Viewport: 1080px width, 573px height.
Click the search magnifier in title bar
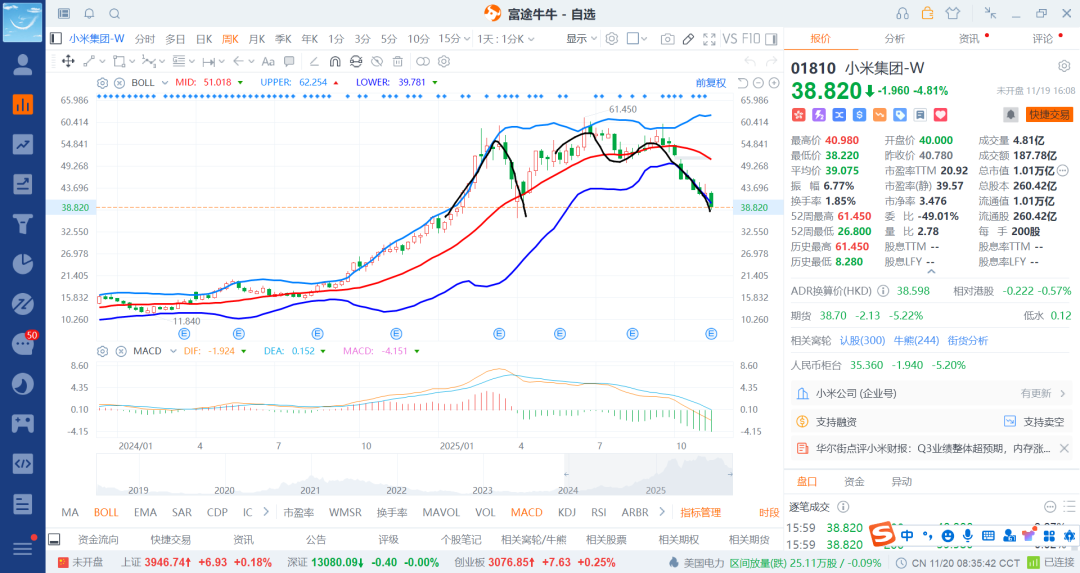(115, 14)
